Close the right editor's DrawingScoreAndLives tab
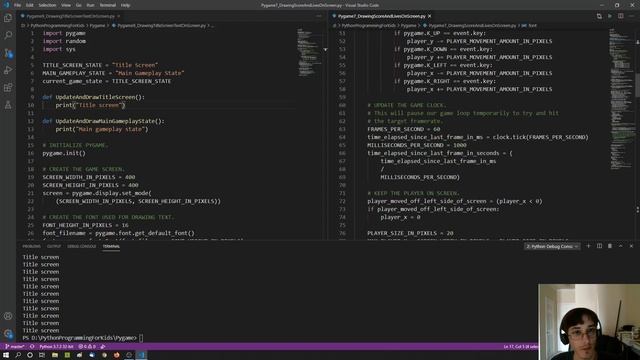 tap(429, 16)
